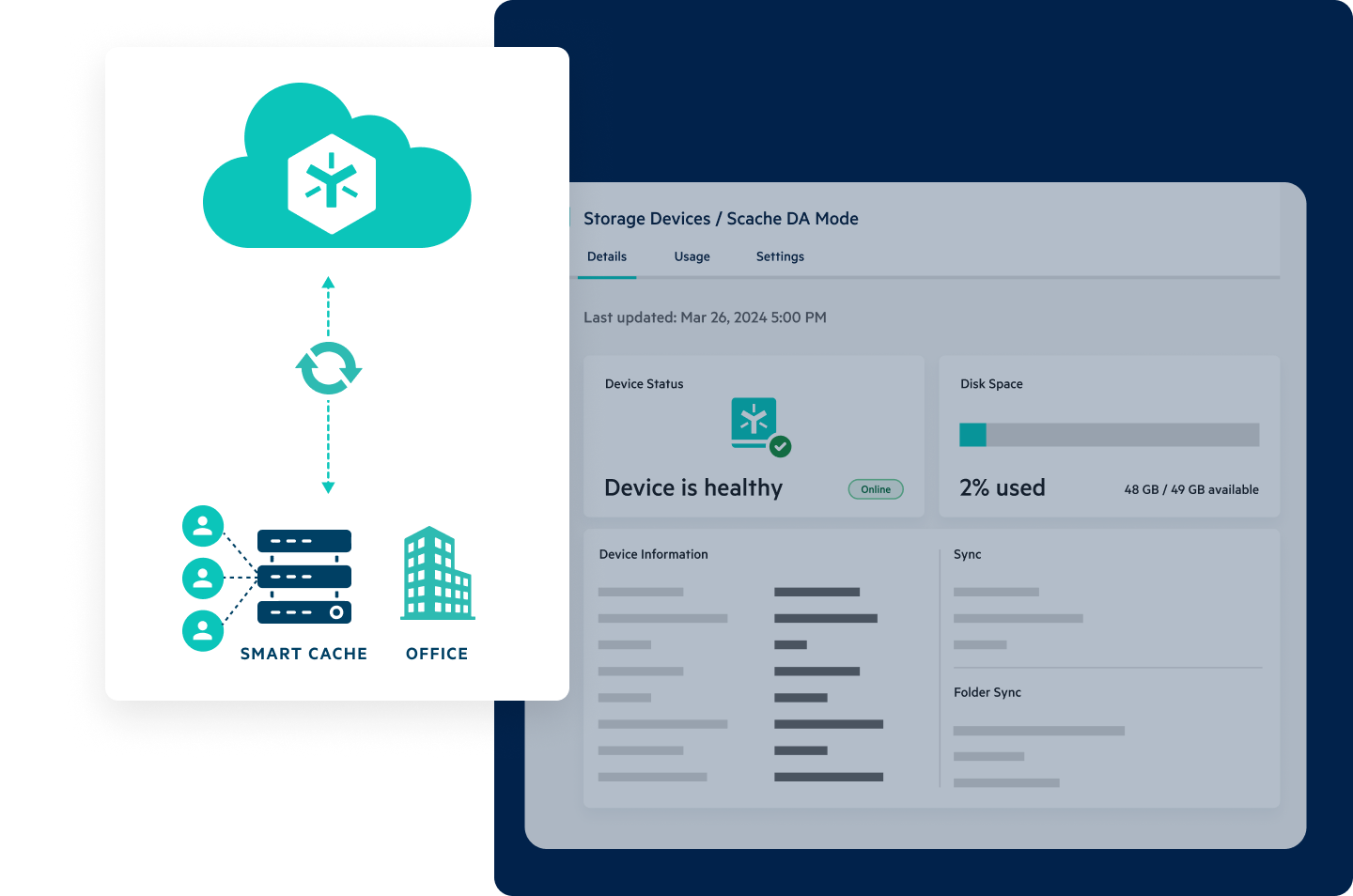Screen dimensions: 1353x896
Task: Expand the Folder Sync section
Action: pos(988,692)
